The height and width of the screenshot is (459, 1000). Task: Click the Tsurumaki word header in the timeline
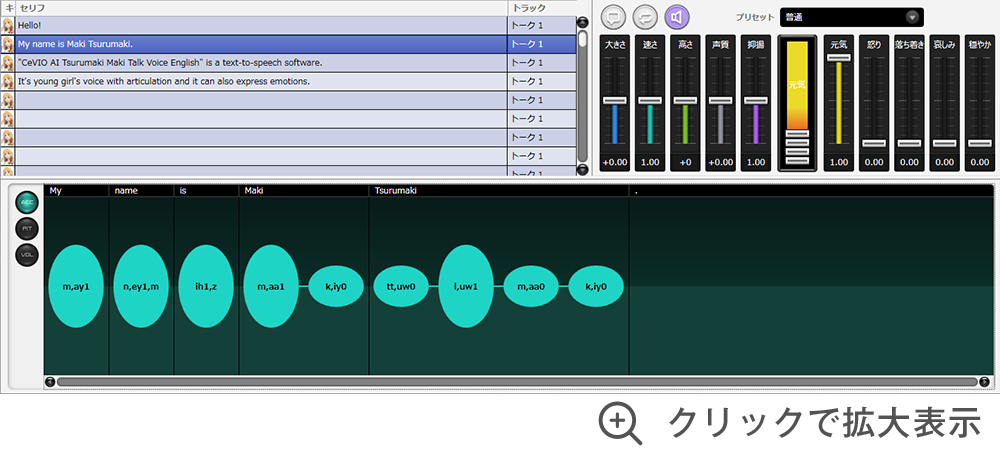(x=499, y=191)
